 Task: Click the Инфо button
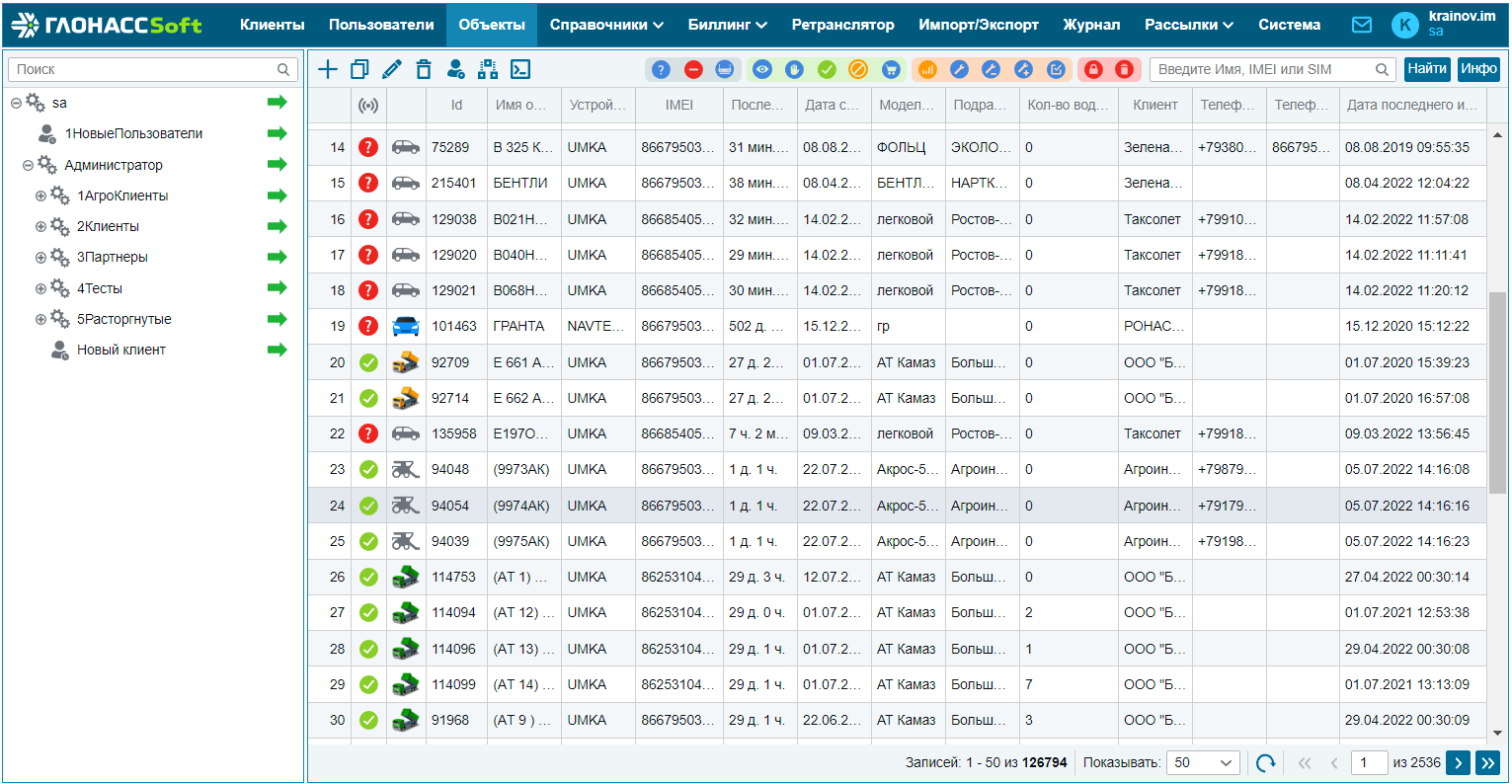1478,69
